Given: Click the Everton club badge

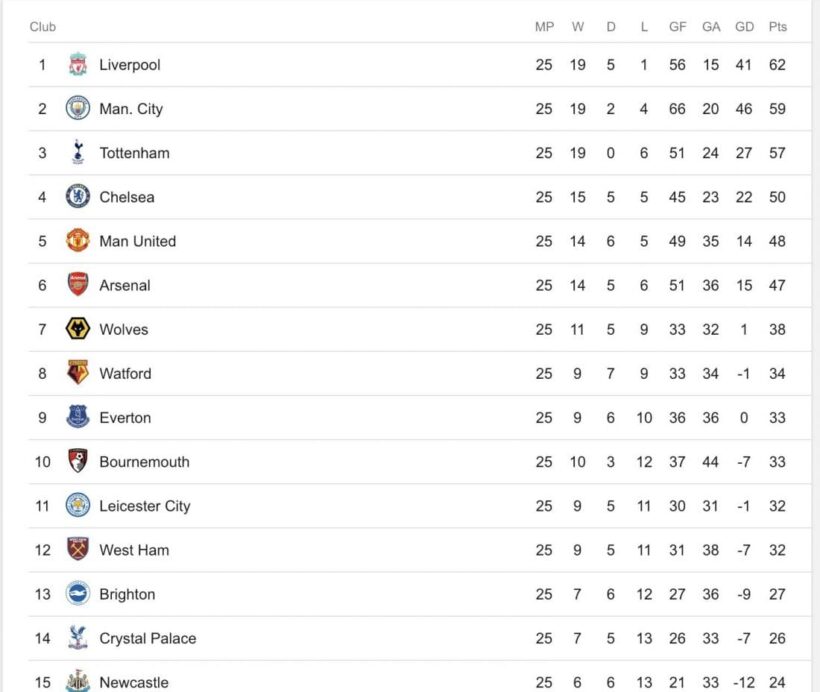Looking at the screenshot, I should point(78,417).
